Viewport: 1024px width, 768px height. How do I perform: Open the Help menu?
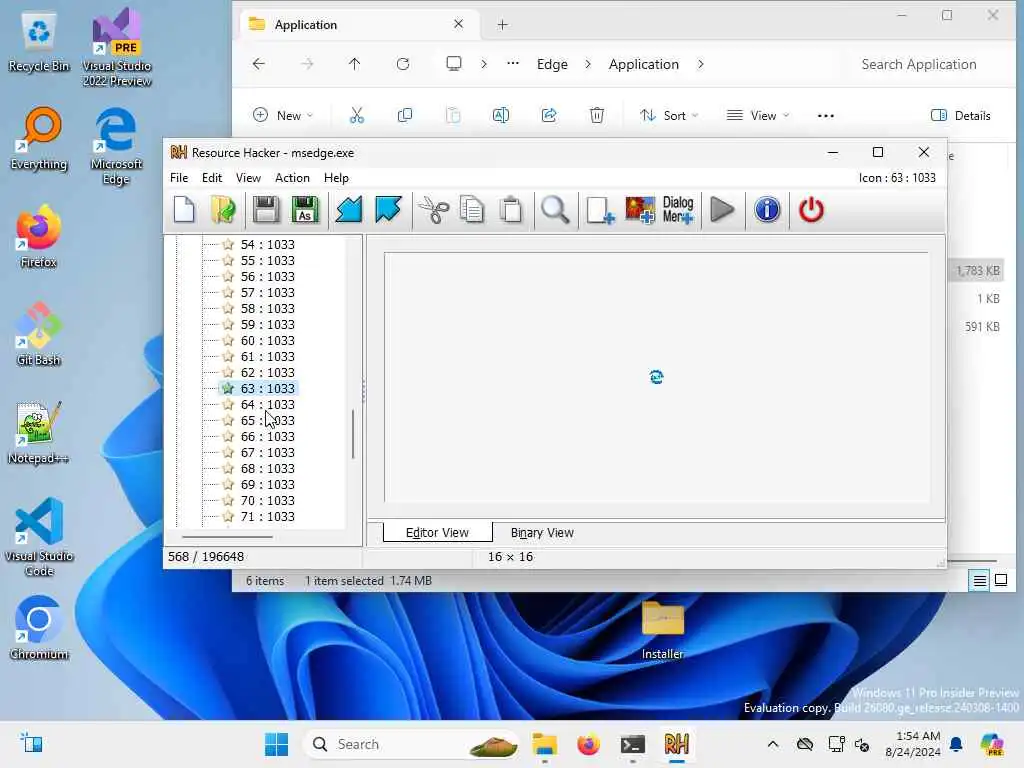coord(336,178)
